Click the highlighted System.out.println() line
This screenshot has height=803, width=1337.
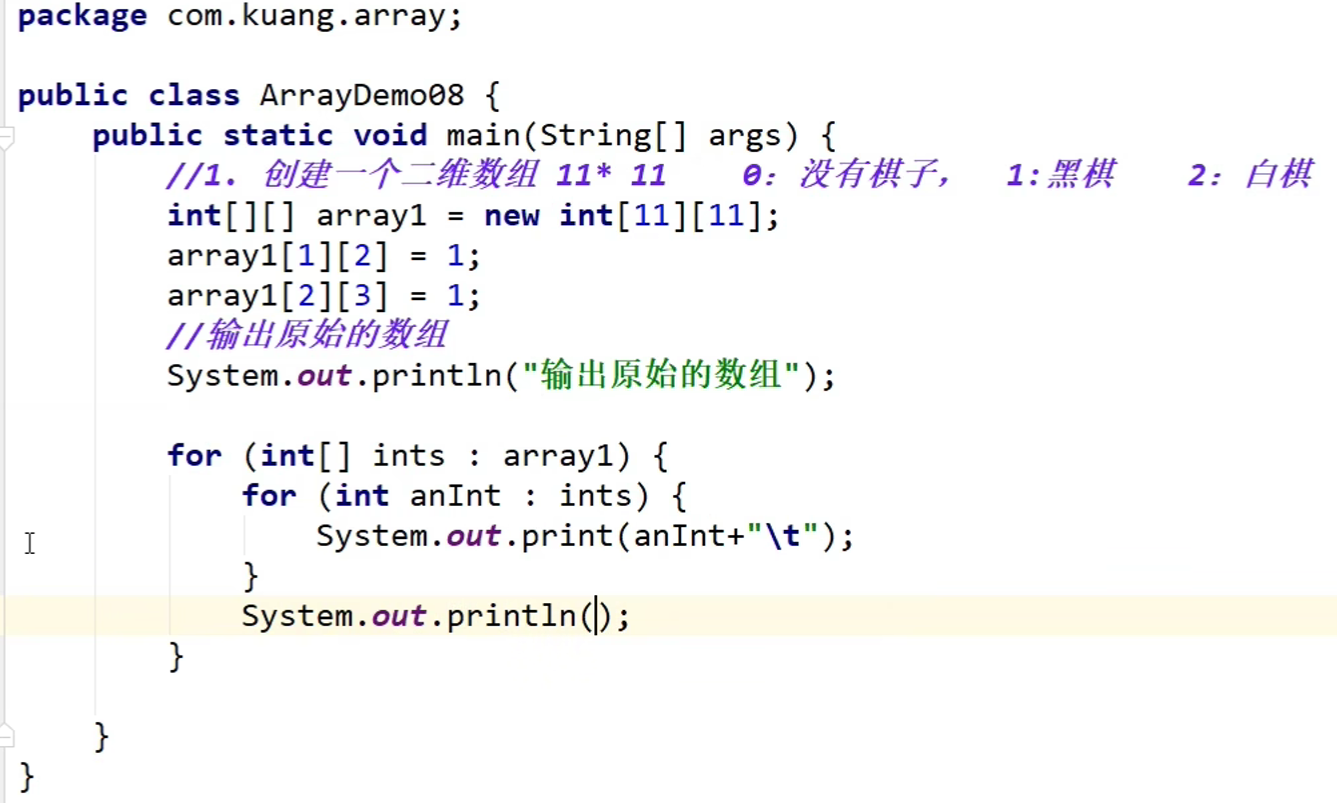(668, 616)
